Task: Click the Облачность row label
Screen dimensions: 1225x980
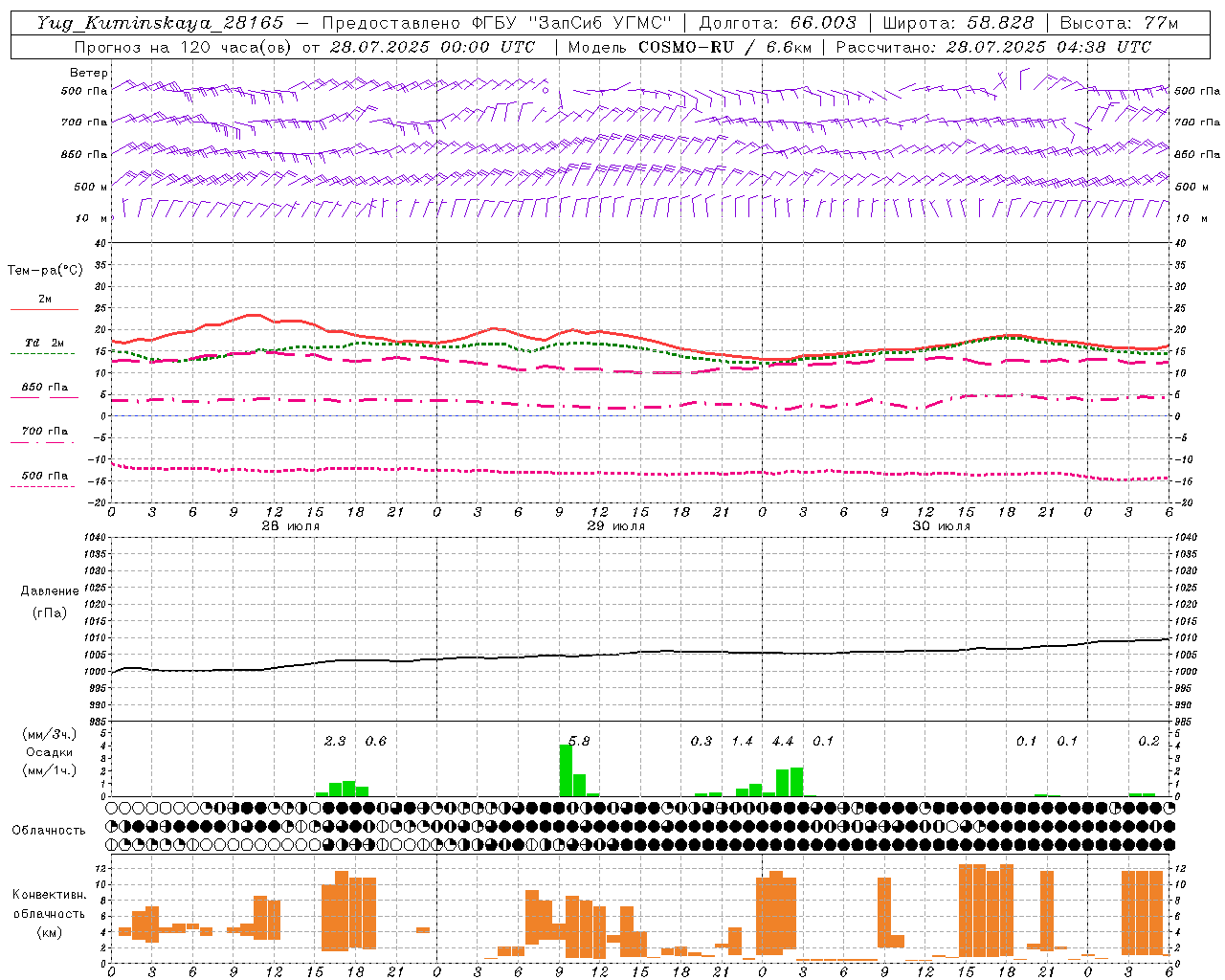Action: 49,830
